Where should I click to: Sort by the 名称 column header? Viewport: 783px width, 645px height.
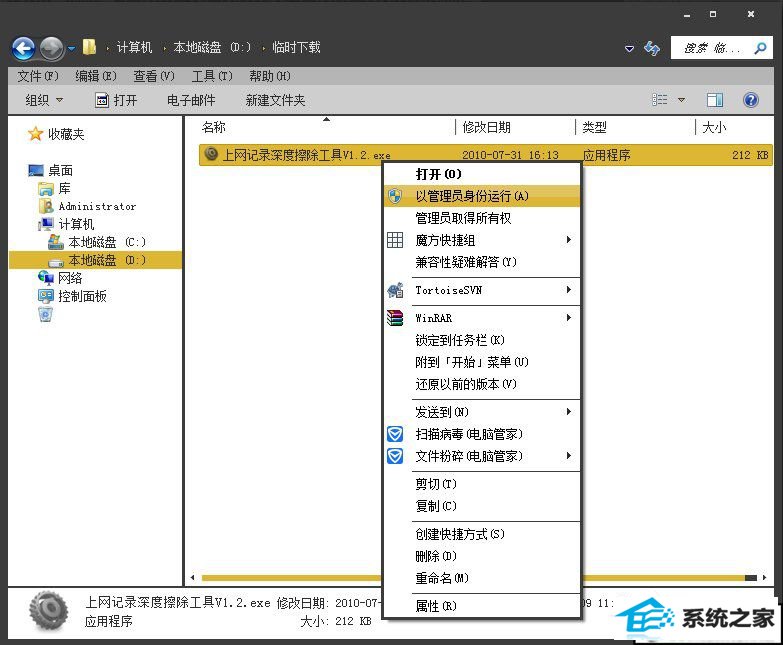[213, 127]
